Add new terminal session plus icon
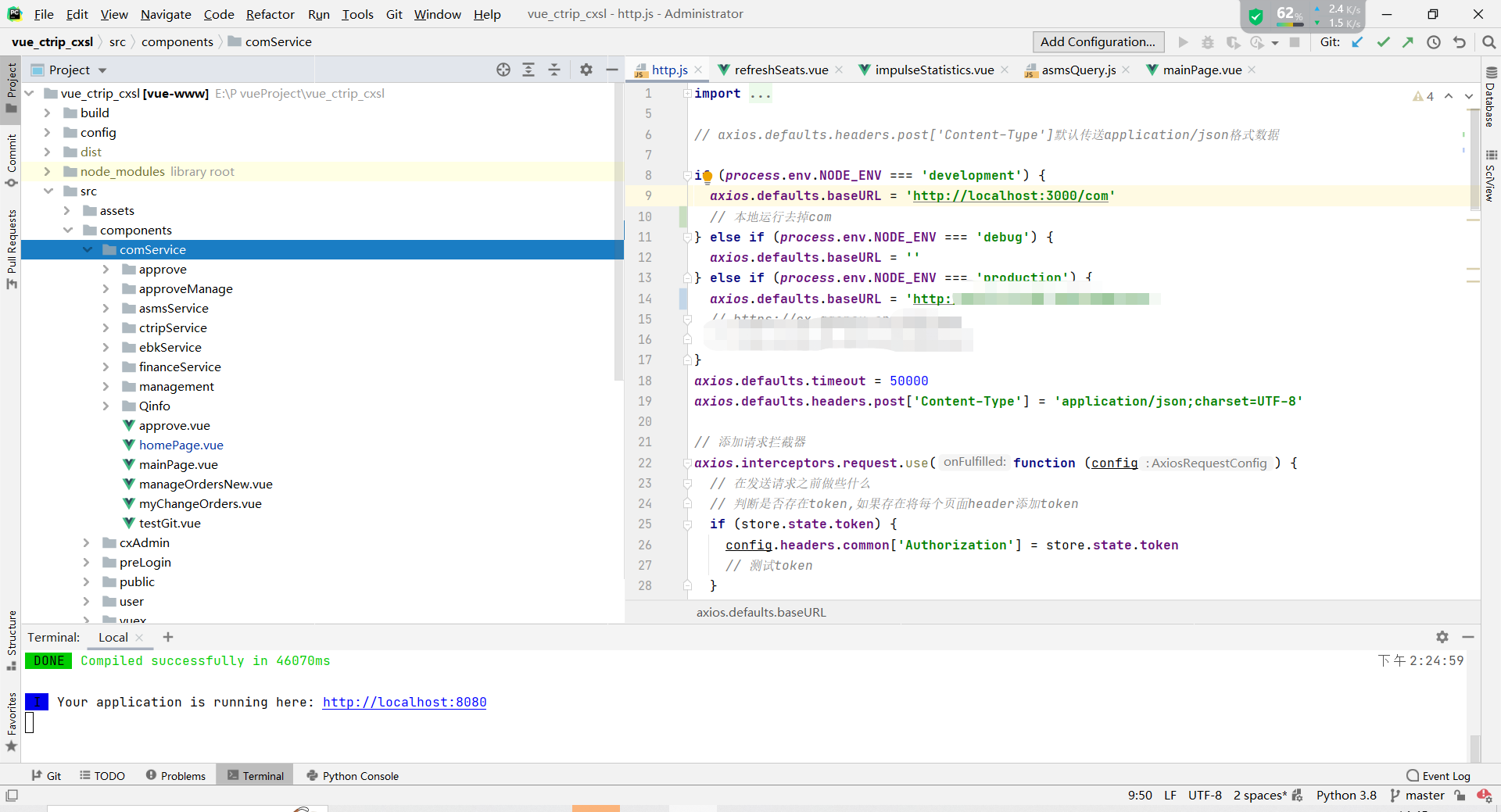This screenshot has width=1501, height=812. pos(167,637)
